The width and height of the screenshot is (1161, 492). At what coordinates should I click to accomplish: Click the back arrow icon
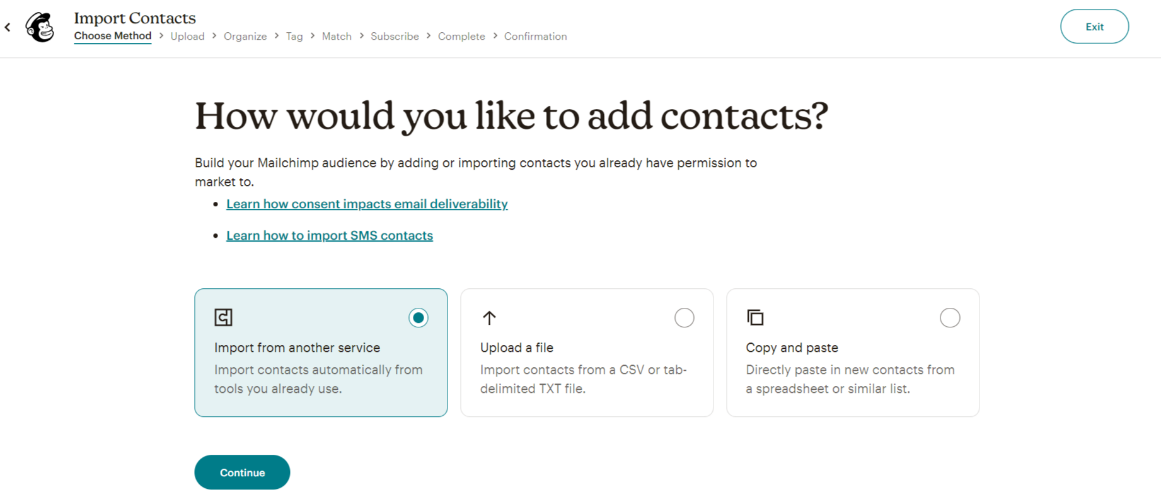point(8,27)
